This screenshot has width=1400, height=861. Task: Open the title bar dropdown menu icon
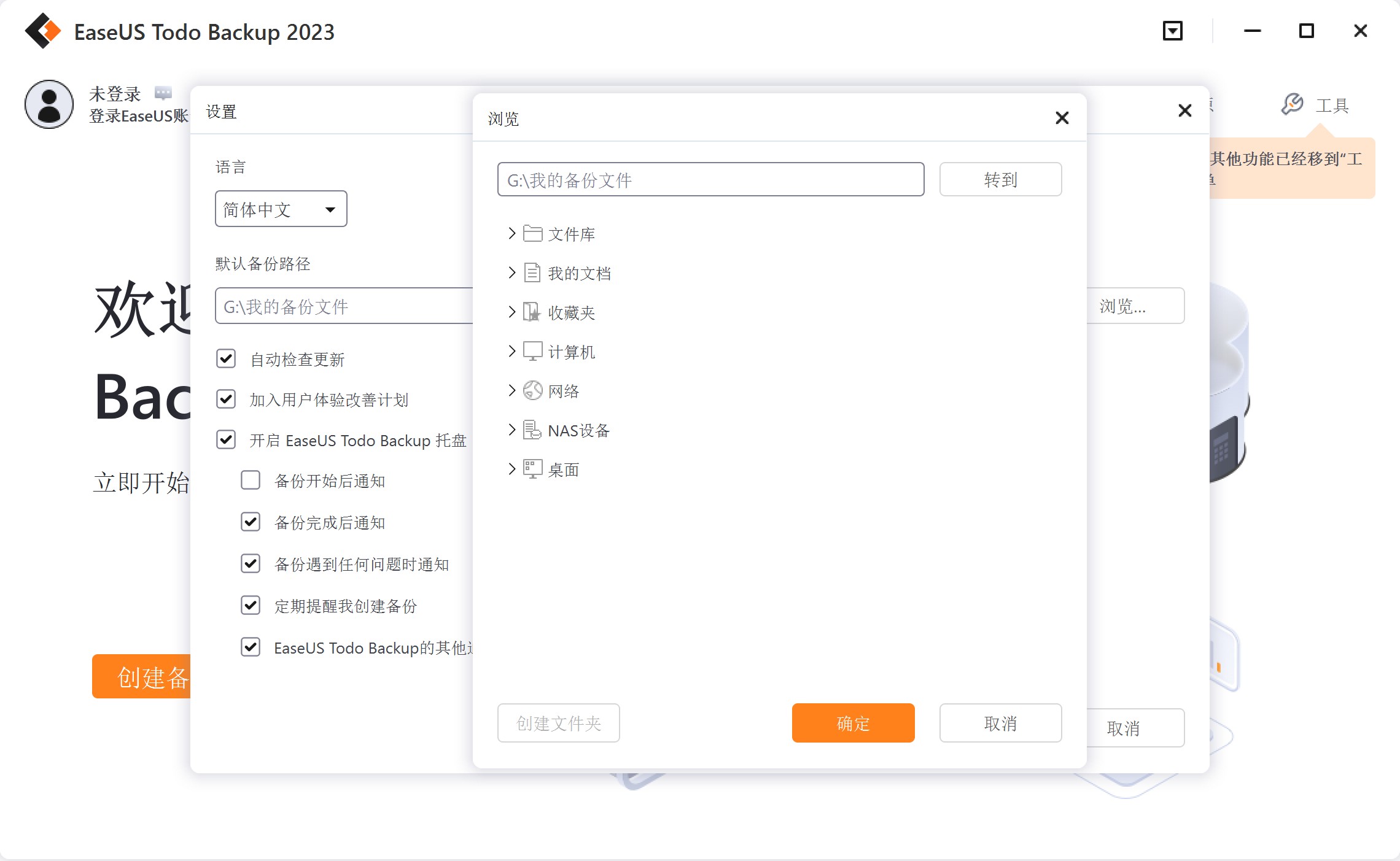tap(1173, 31)
